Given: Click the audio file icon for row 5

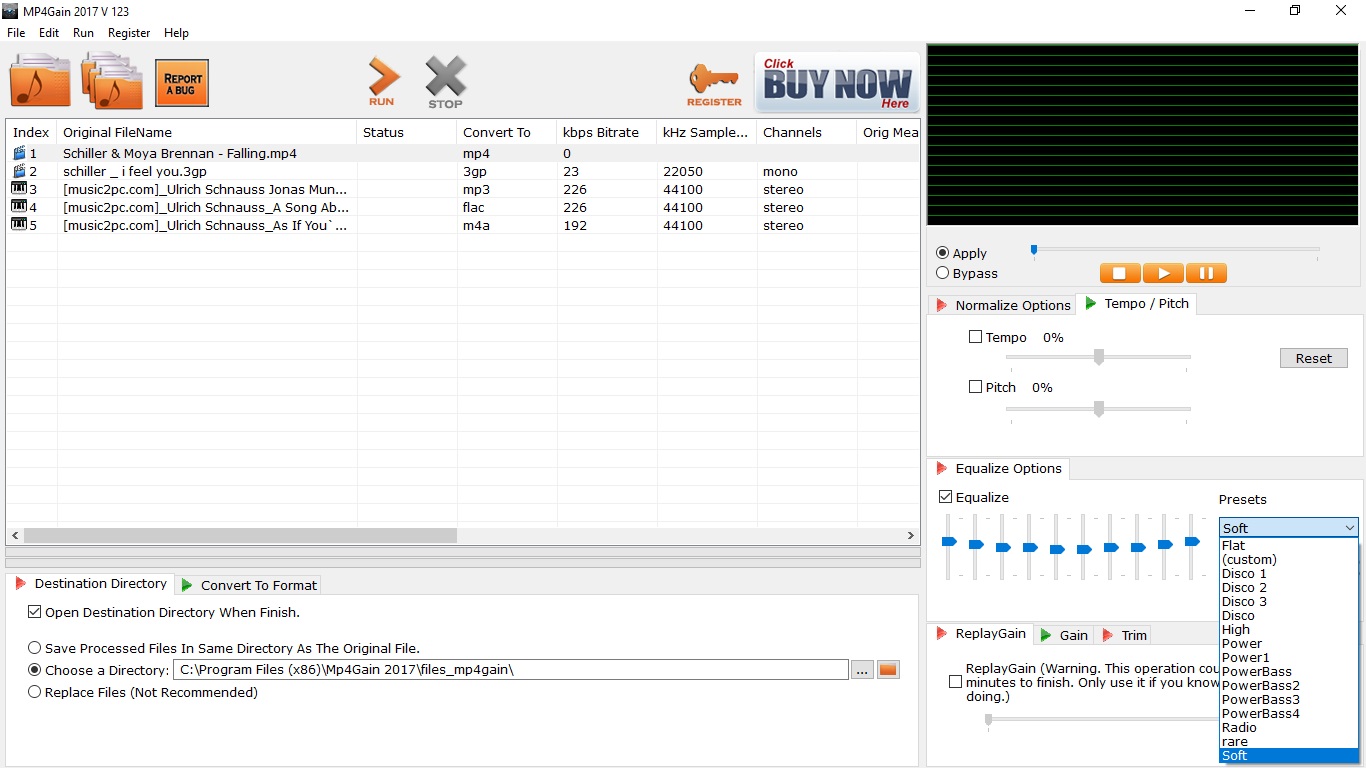Looking at the screenshot, I should coord(19,225).
